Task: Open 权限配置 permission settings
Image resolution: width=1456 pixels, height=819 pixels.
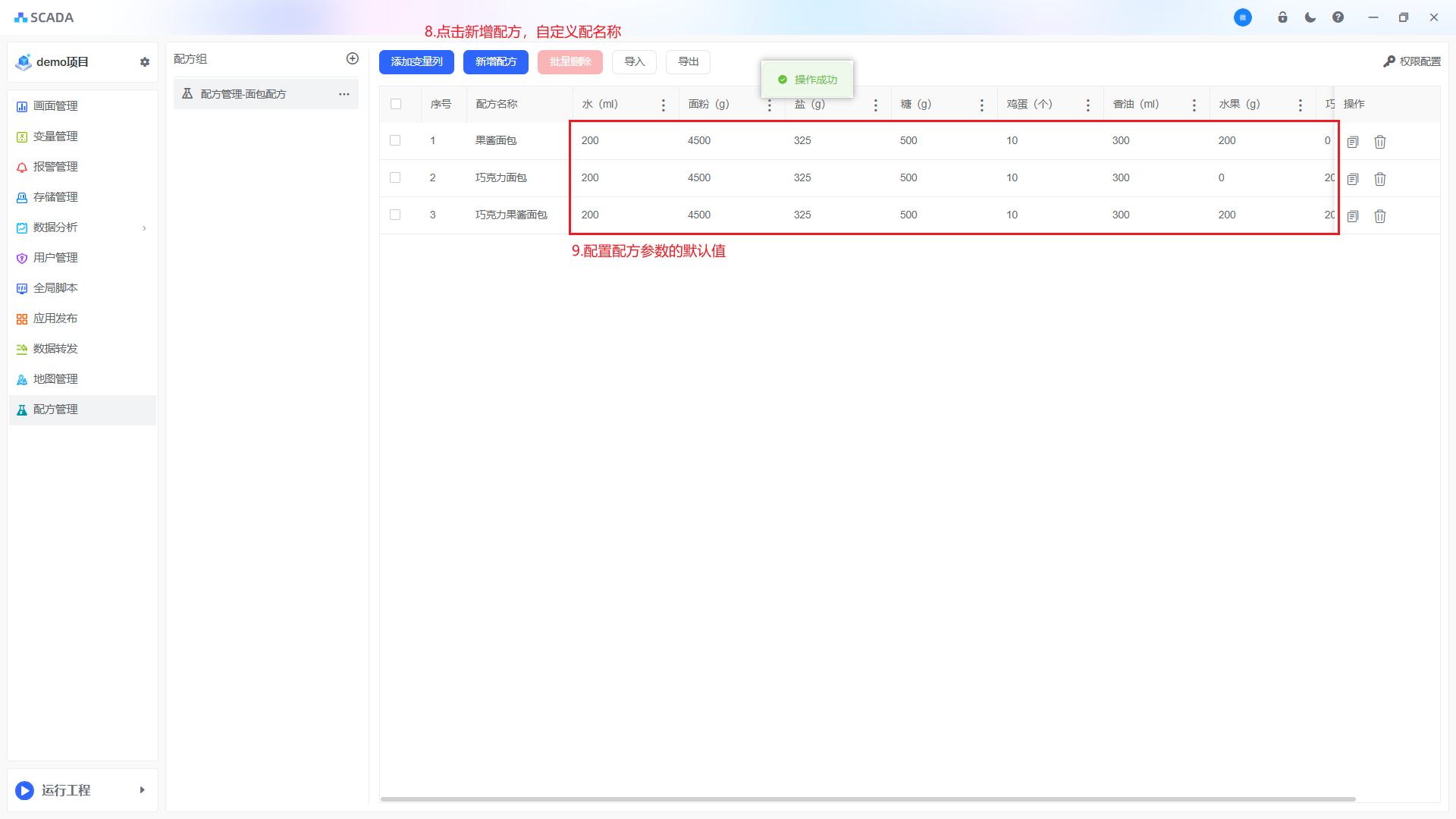Action: tap(1411, 61)
